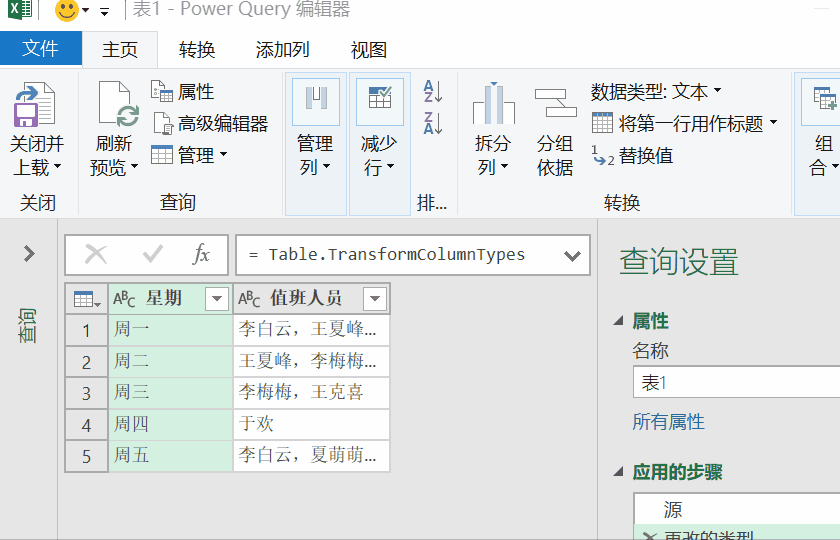
Task: Click the cell 李白云，夏萌萌...
Action: coord(311,456)
